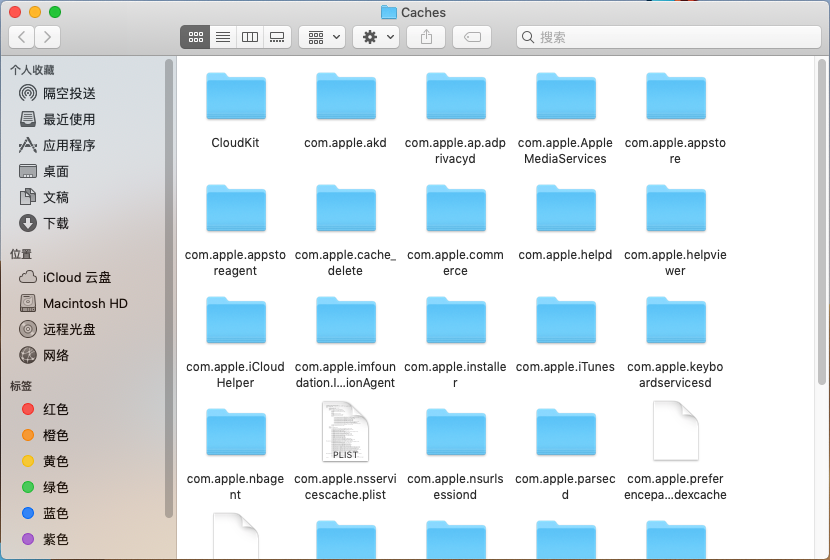Viewport: 830px width, 560px height.
Task: Select the com.apple.nbagent folder
Action: 236,433
